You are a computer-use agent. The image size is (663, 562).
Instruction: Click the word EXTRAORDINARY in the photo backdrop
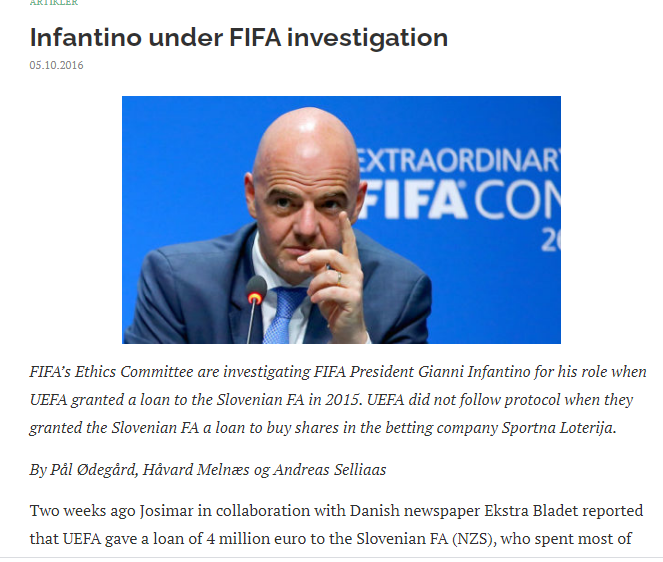pyautogui.click(x=459, y=160)
